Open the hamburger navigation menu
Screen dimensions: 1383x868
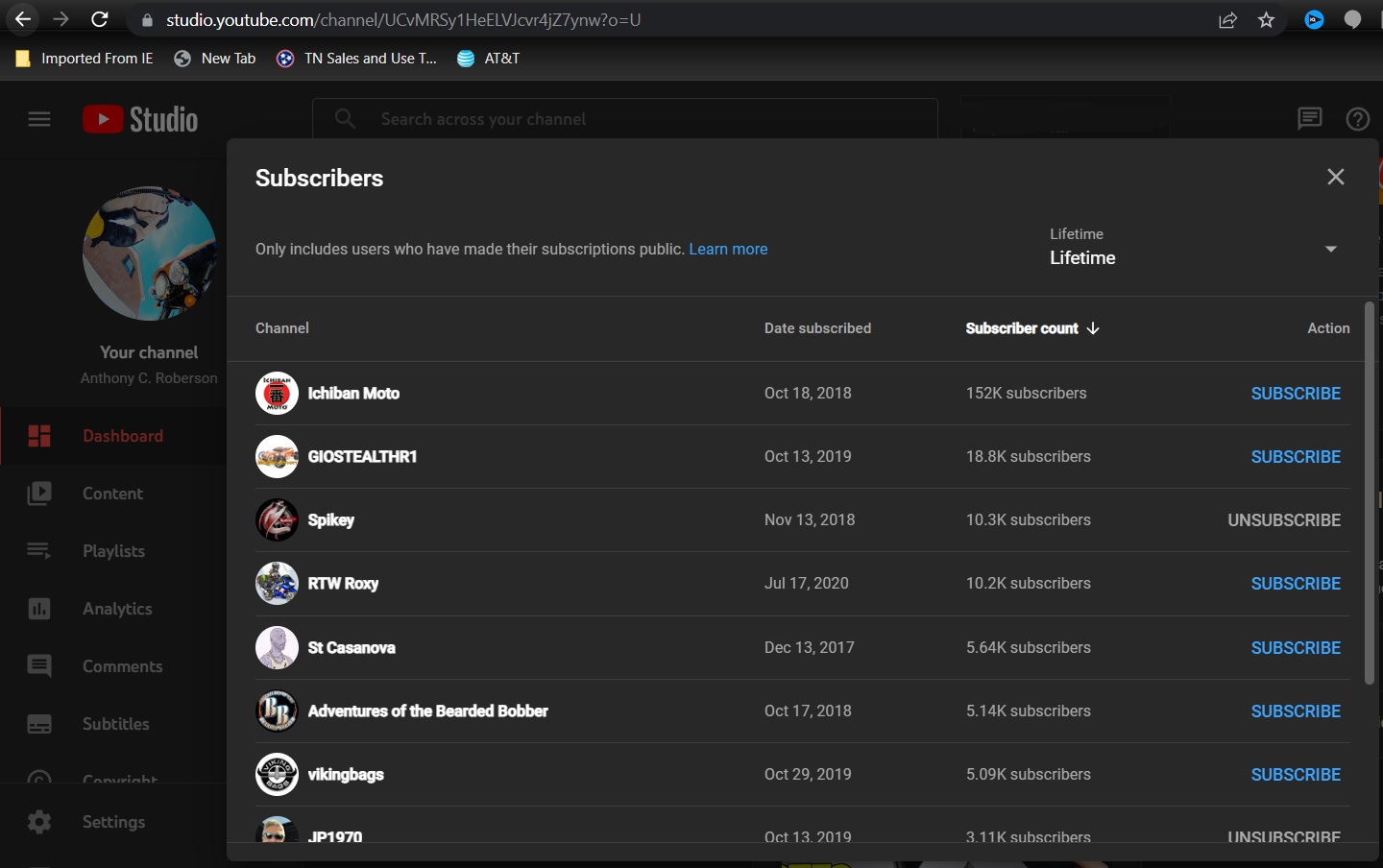pyautogui.click(x=39, y=119)
